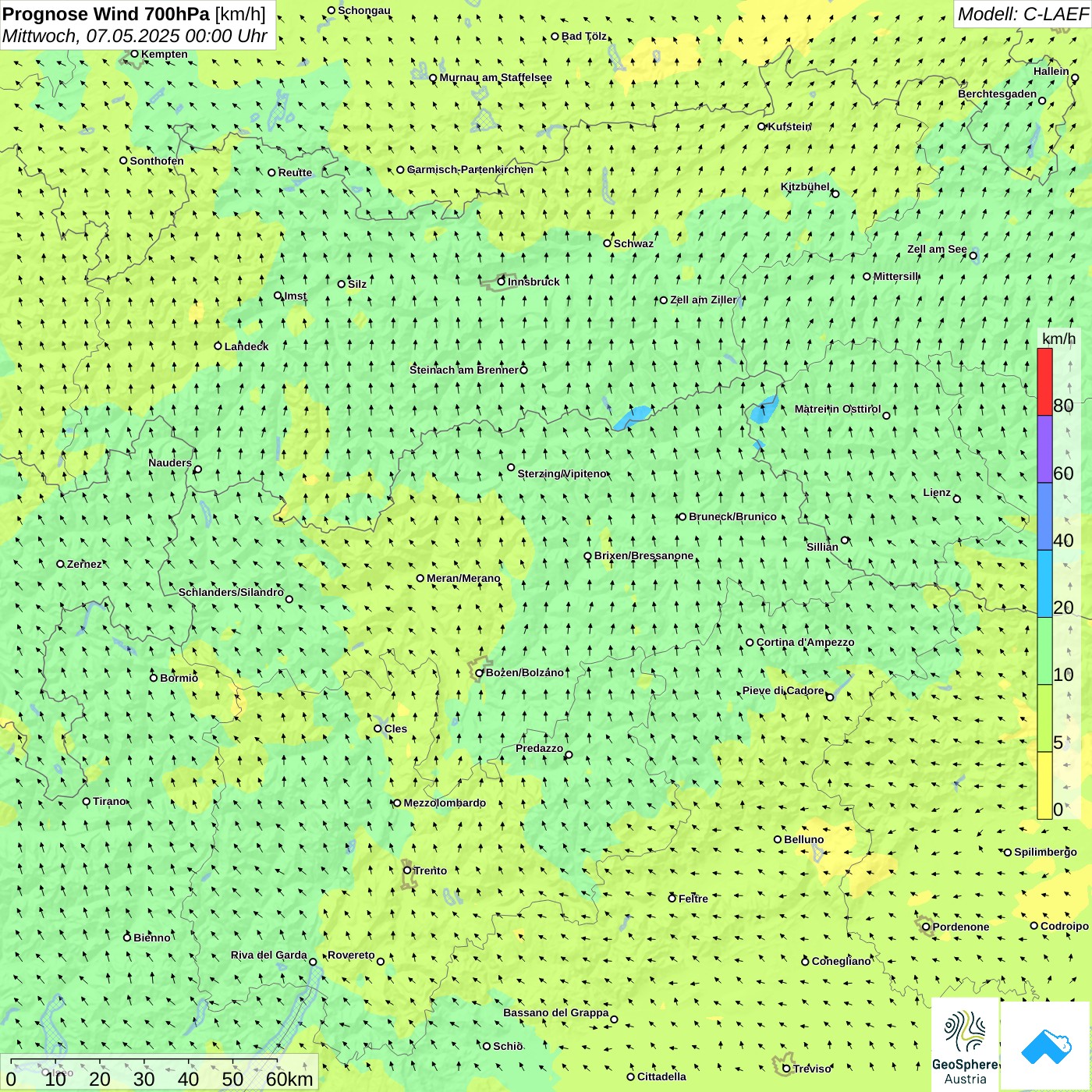Image resolution: width=1092 pixels, height=1092 pixels.
Task: Click the blue cloud logo icon
Action: pos(1045,1046)
